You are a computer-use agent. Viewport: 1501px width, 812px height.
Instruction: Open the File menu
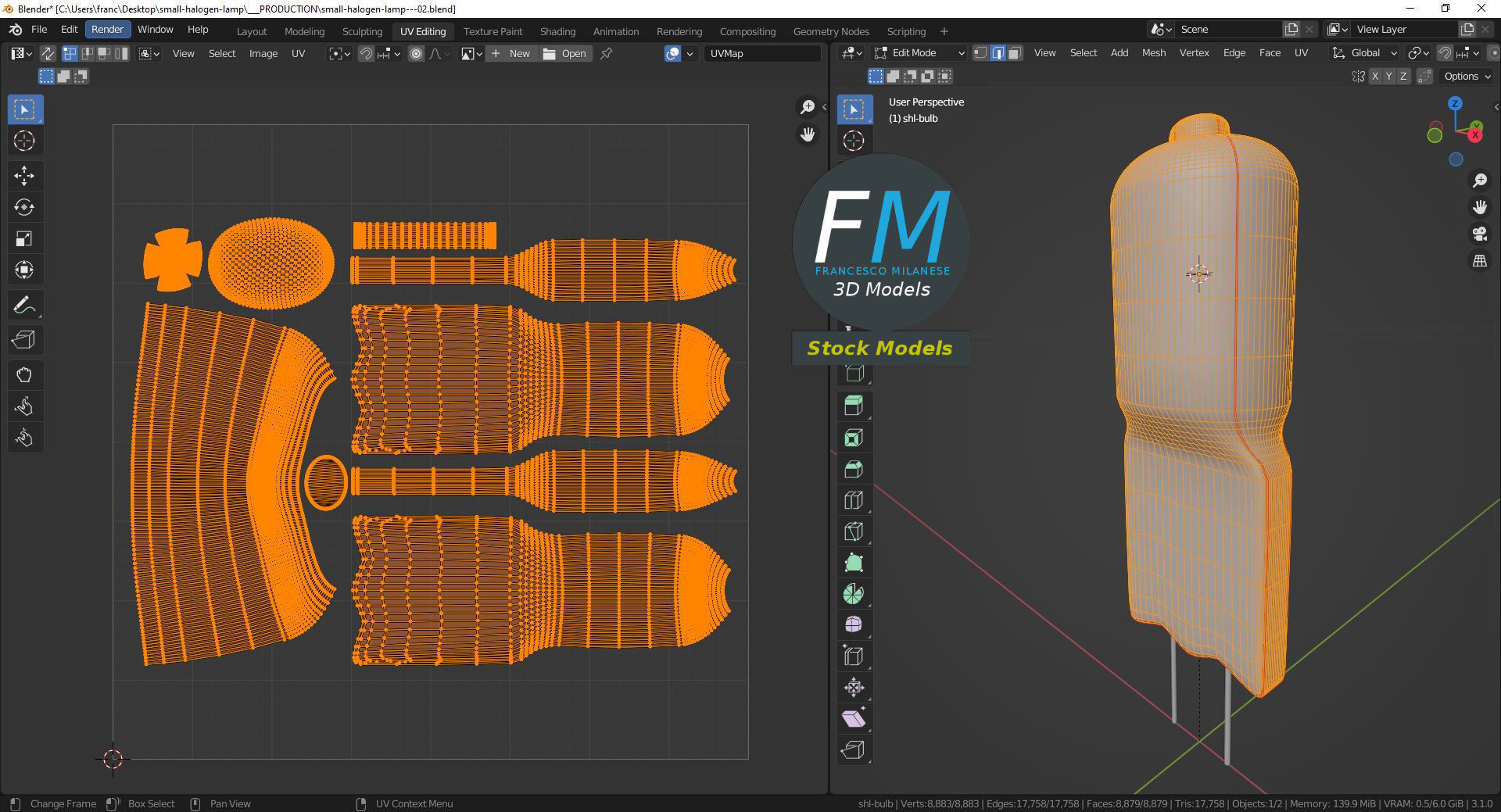(39, 30)
